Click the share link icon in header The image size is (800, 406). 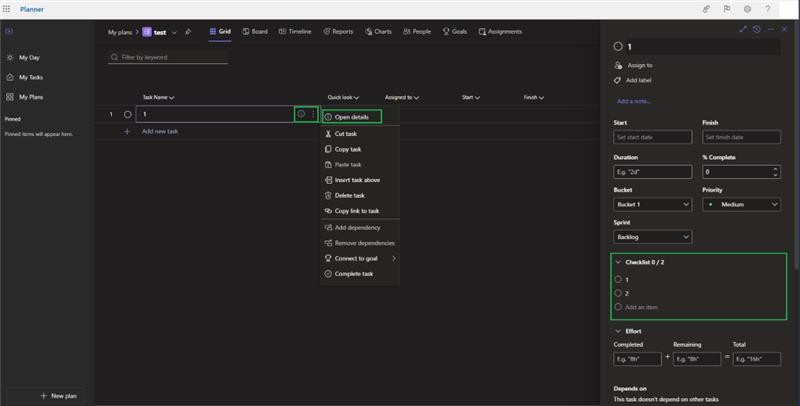point(706,9)
